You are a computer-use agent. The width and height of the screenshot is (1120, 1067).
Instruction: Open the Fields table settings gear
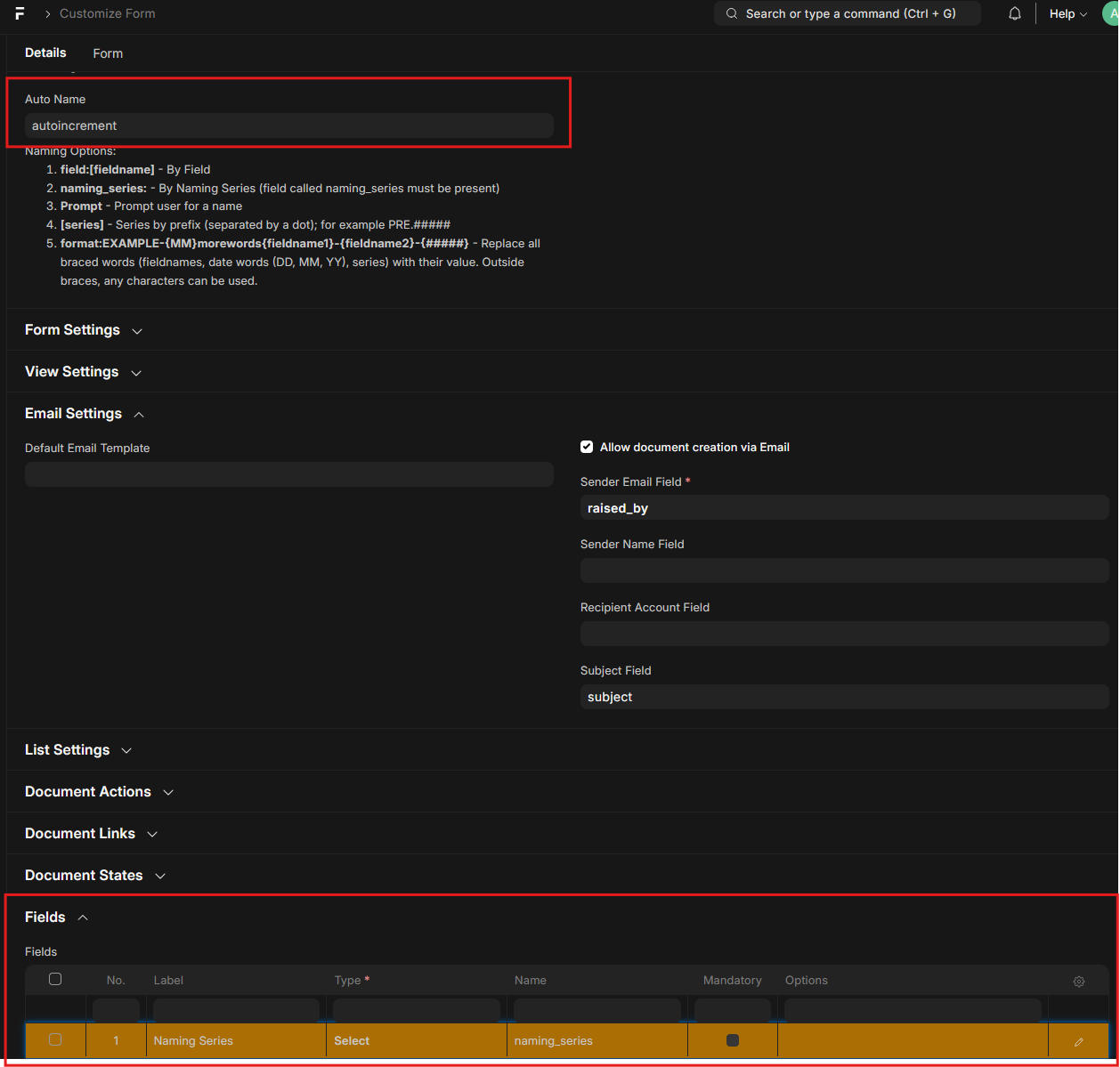pos(1078,981)
